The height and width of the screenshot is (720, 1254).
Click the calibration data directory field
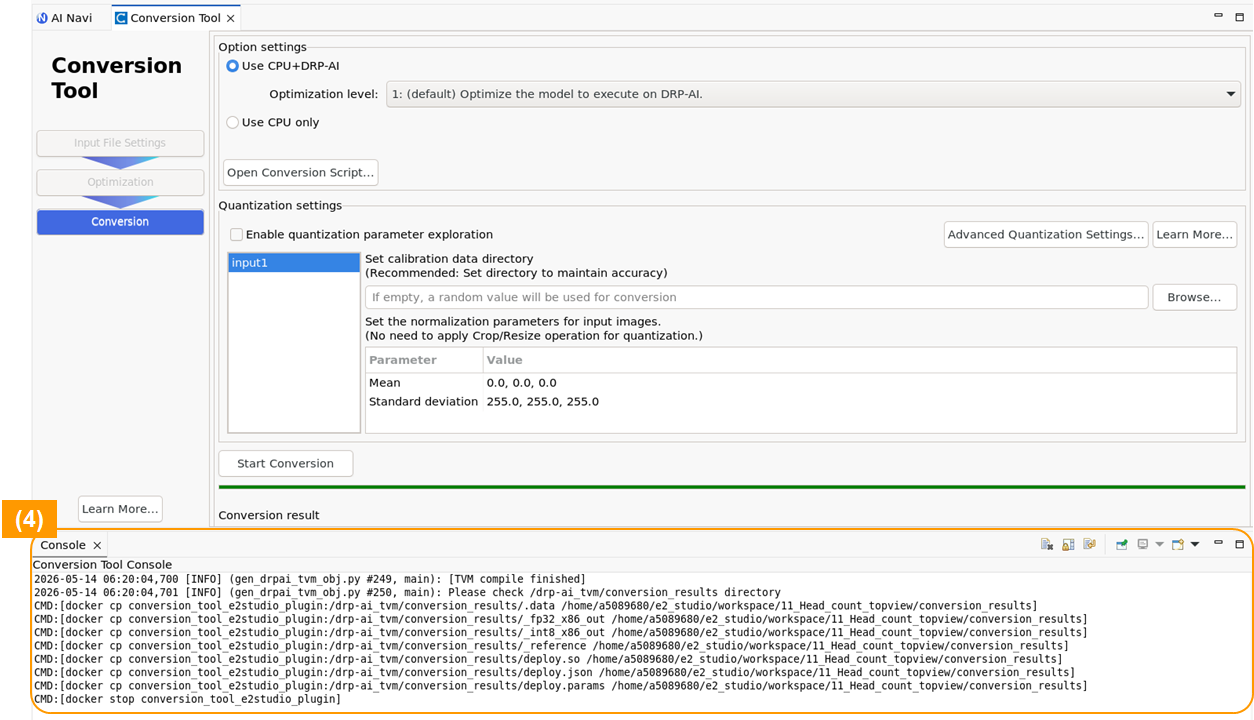(756, 297)
